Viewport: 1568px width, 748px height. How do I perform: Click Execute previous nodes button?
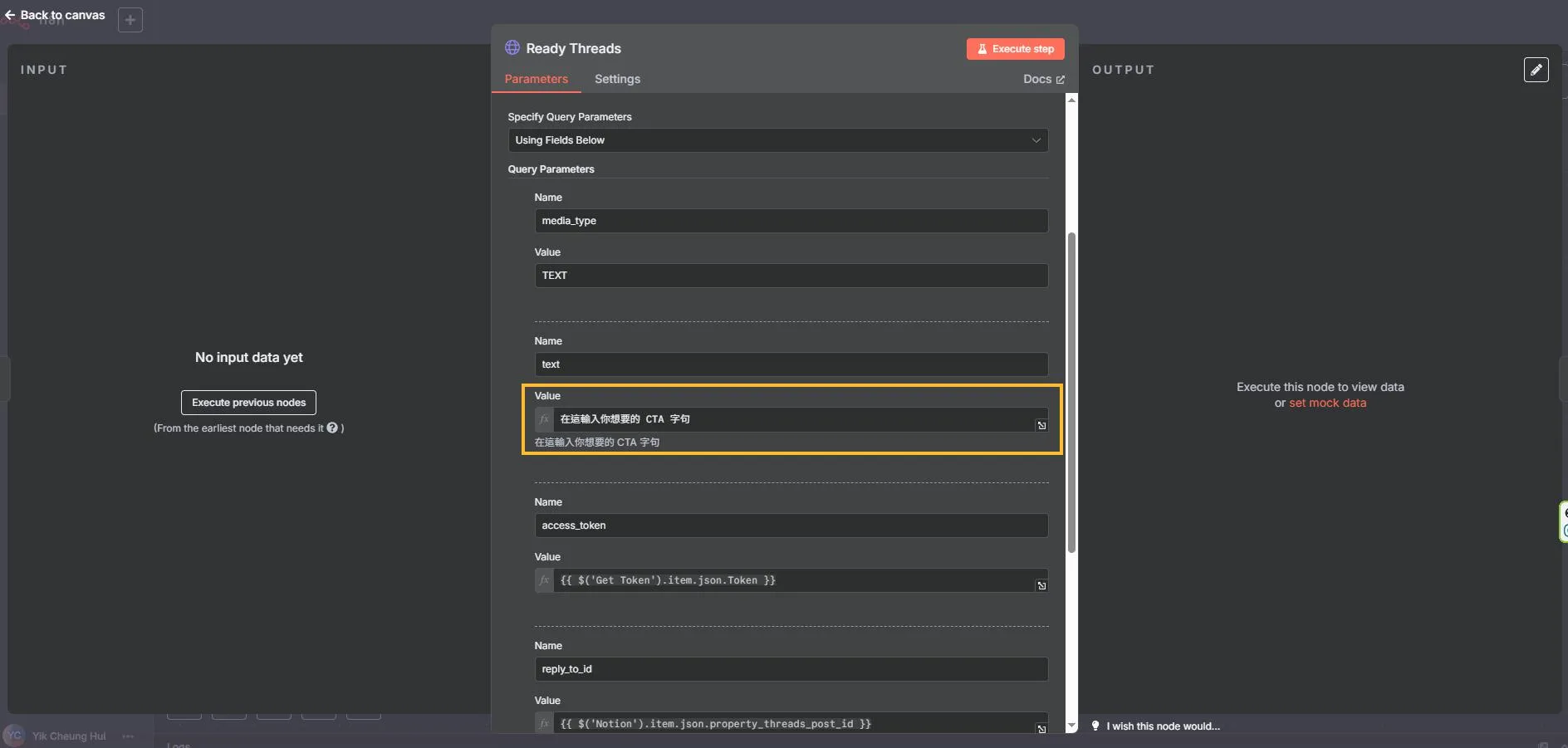coord(248,403)
